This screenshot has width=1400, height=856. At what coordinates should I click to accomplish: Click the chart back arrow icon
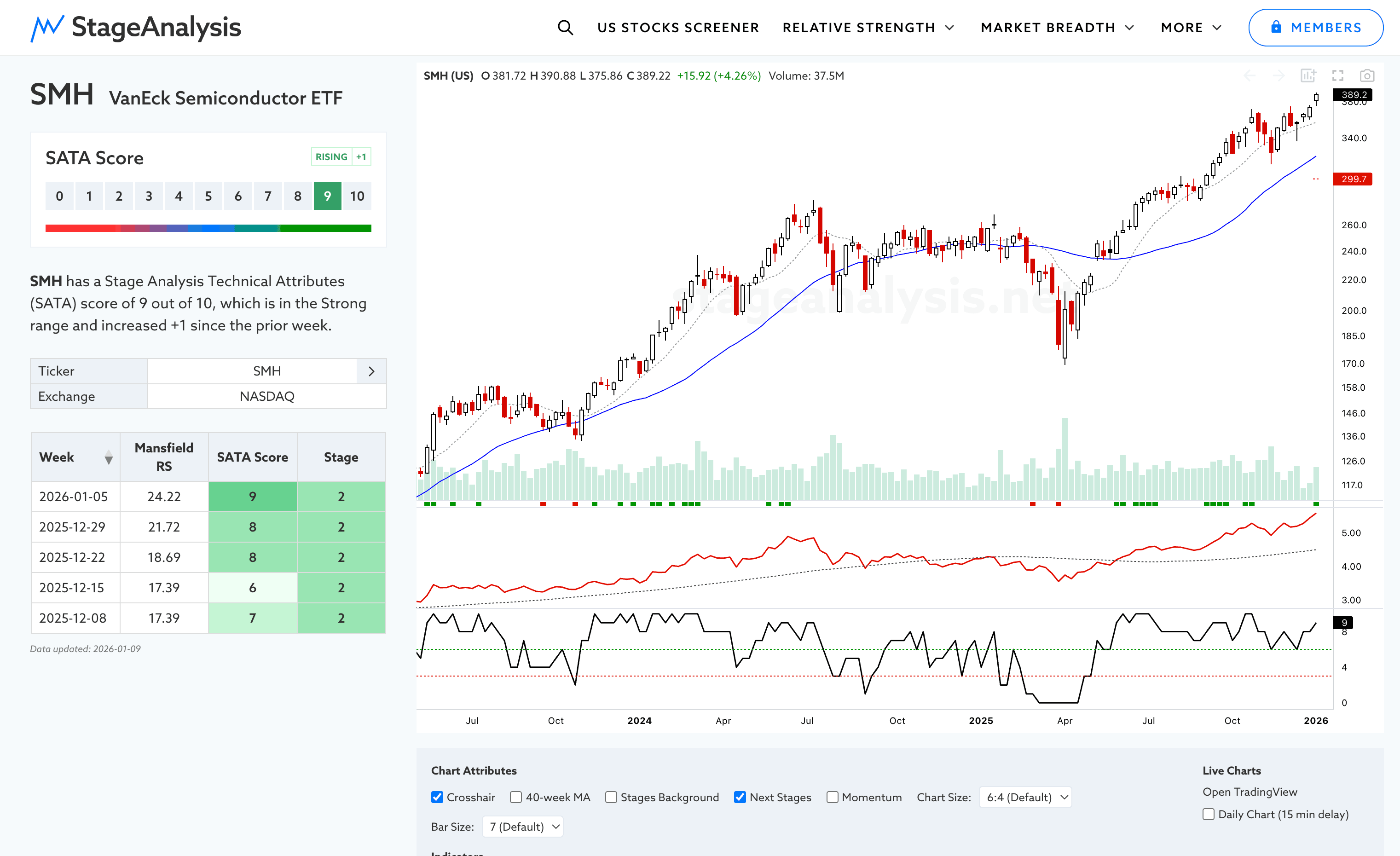[x=1250, y=75]
